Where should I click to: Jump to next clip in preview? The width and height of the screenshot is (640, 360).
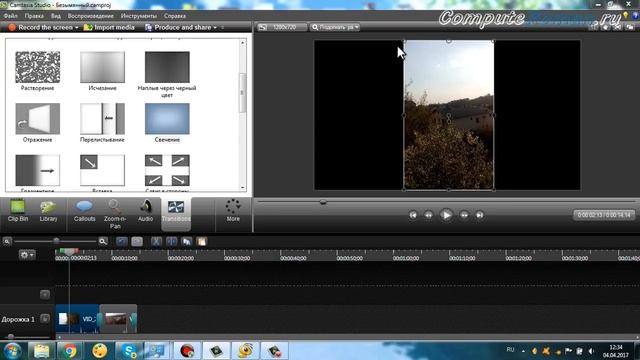click(480, 215)
